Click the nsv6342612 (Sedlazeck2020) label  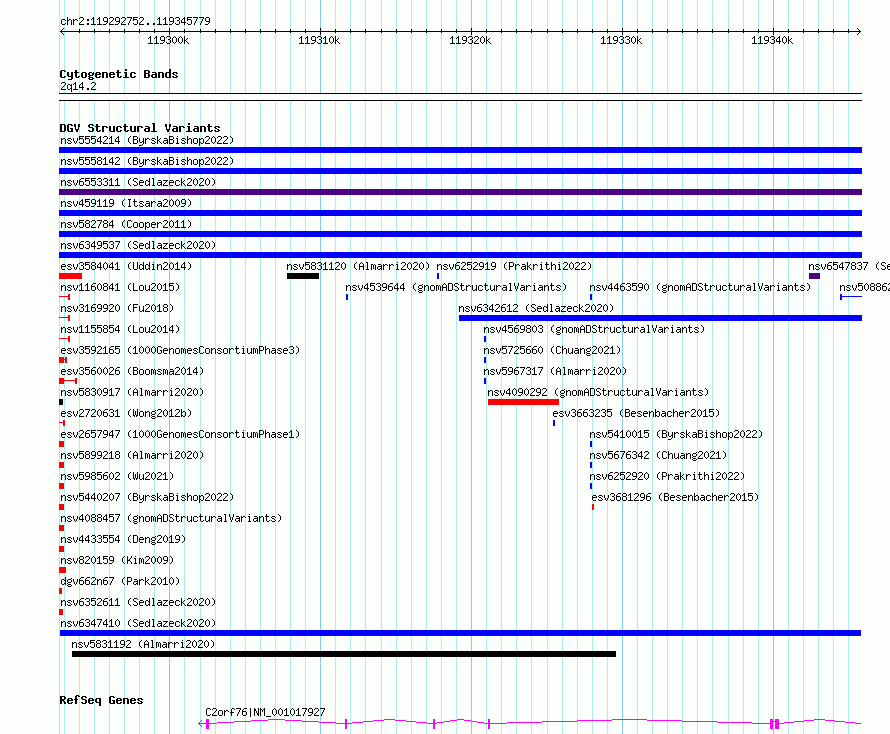pos(536,308)
